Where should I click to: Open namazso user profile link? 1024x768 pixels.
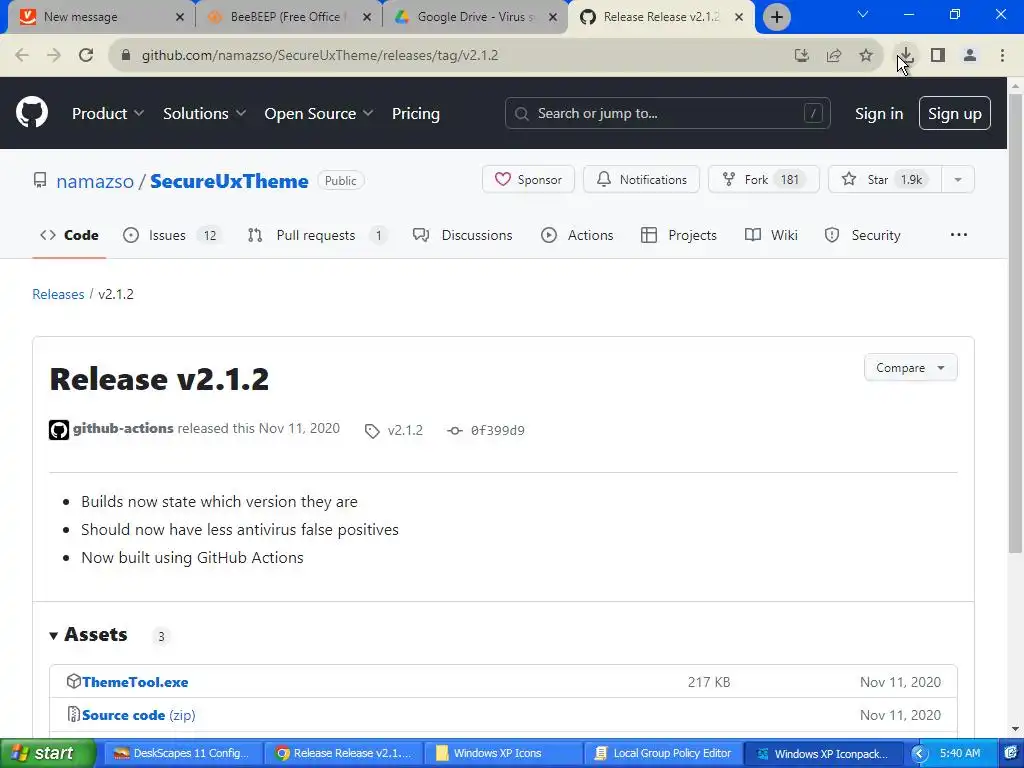pos(95,181)
